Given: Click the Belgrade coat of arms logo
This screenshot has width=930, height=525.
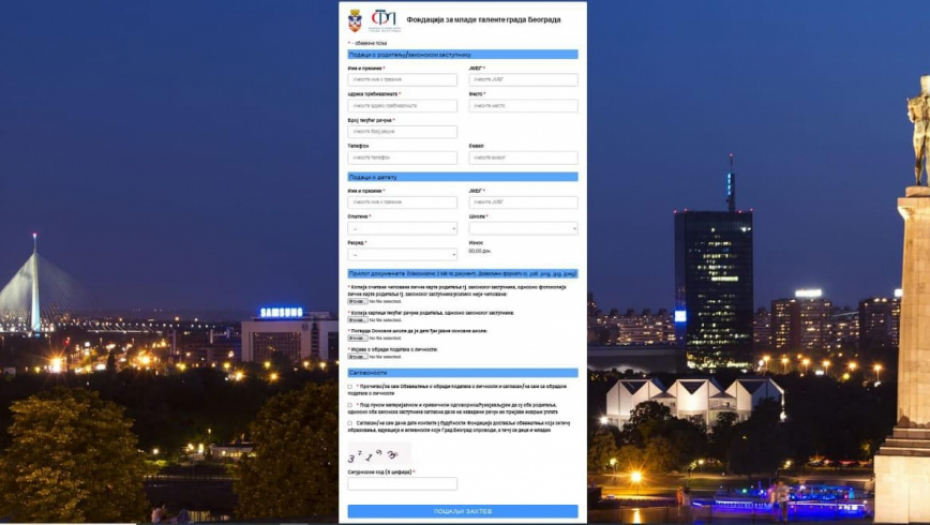Looking at the screenshot, I should click(x=355, y=20).
